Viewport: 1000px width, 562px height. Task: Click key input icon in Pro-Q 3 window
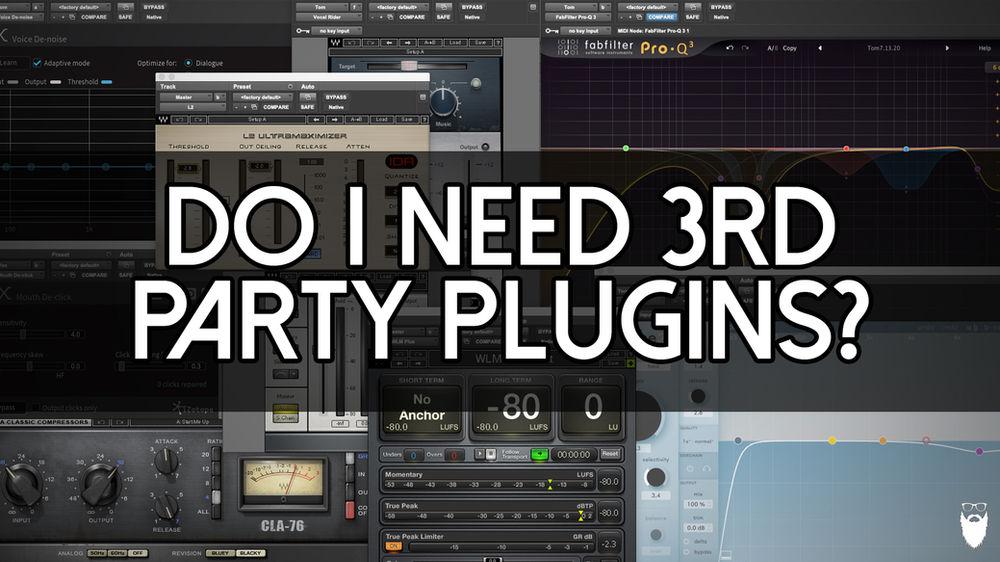551,31
